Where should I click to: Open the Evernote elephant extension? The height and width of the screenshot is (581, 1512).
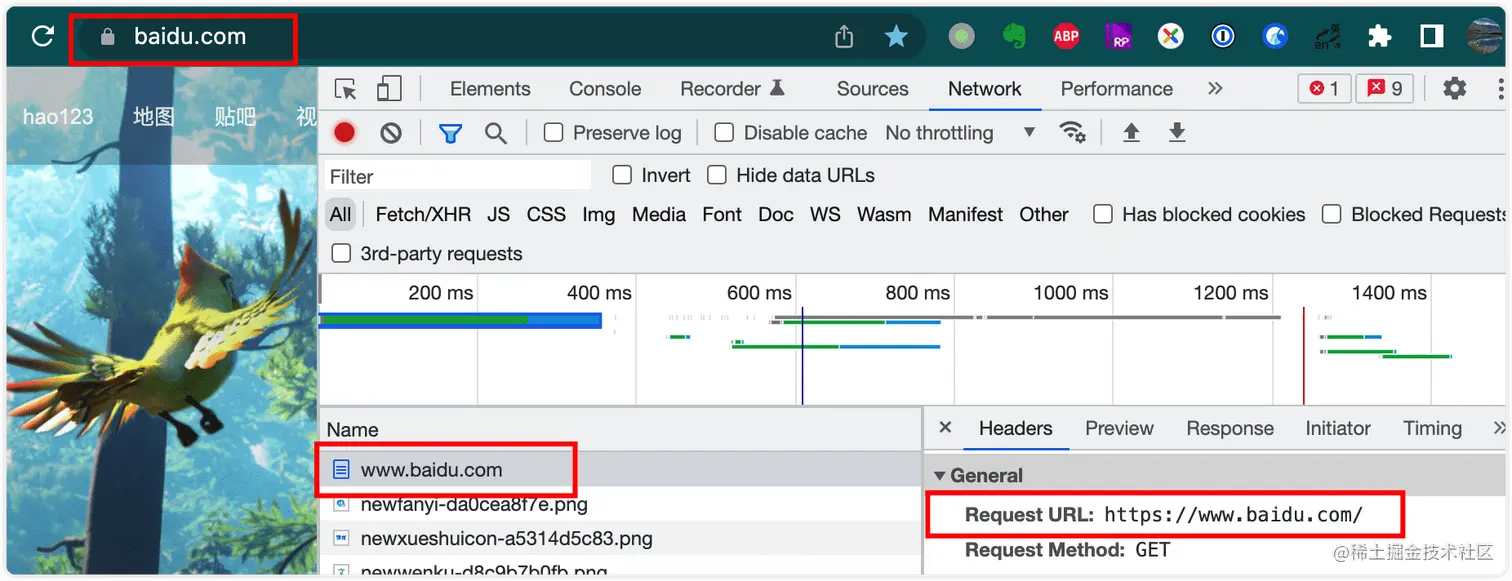click(x=1014, y=37)
